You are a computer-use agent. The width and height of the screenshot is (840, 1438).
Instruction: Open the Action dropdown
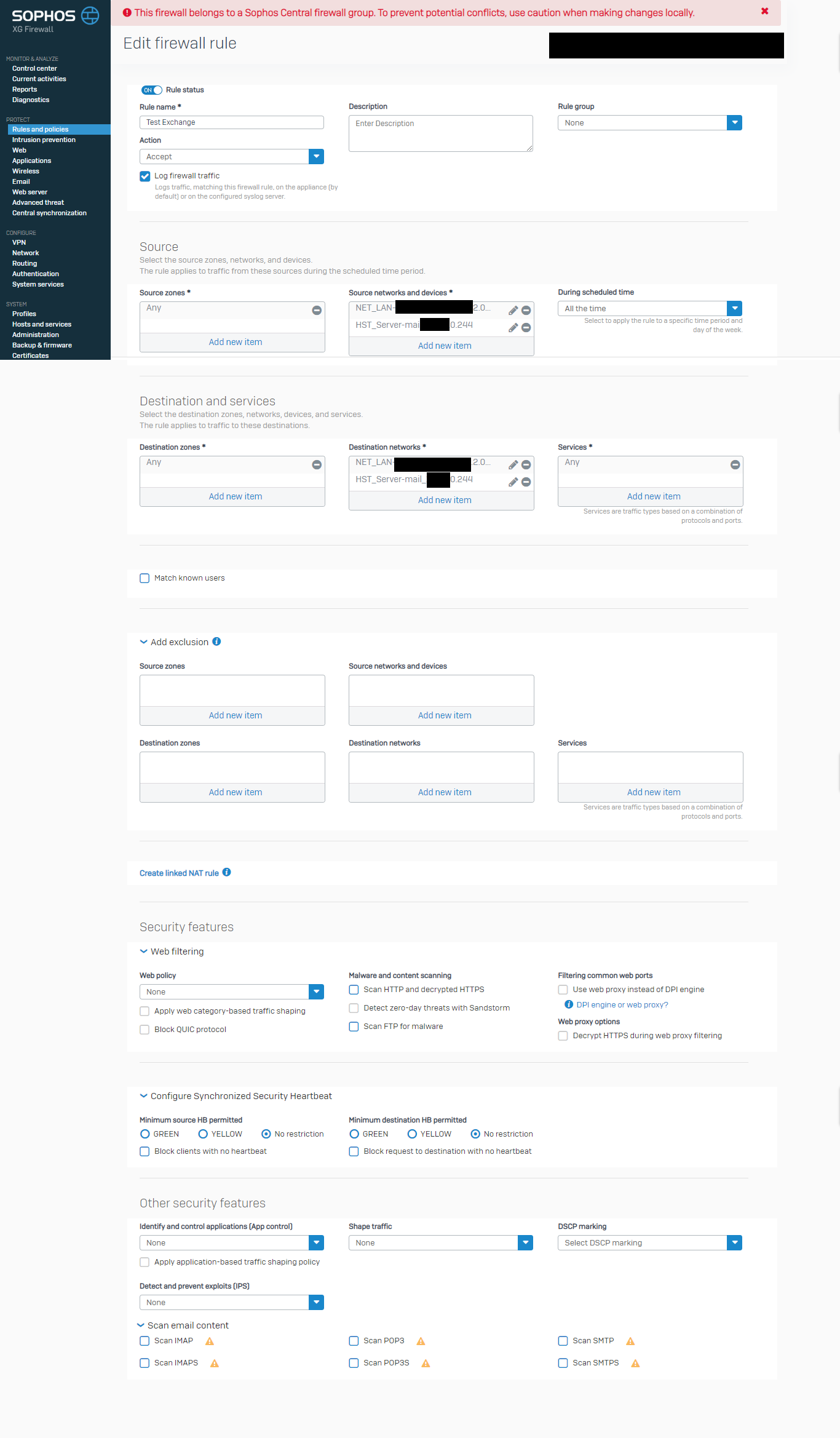point(232,157)
